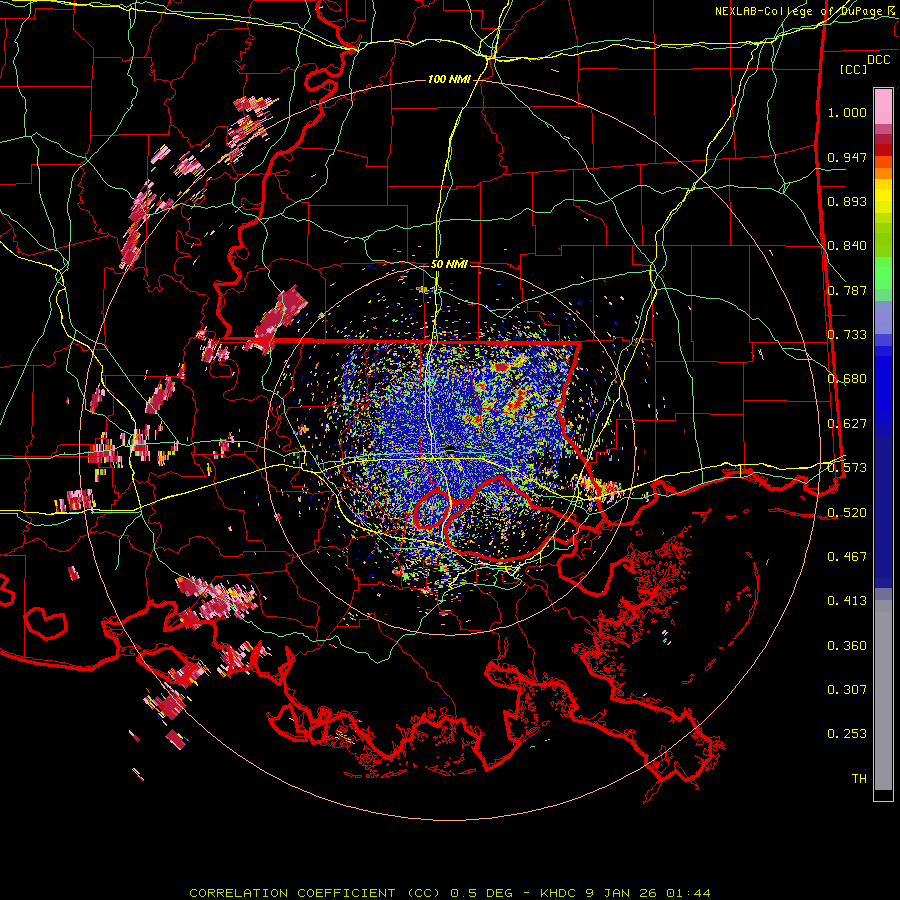The width and height of the screenshot is (900, 900).
Task: Click the 0.413 scale value
Action: click(847, 601)
